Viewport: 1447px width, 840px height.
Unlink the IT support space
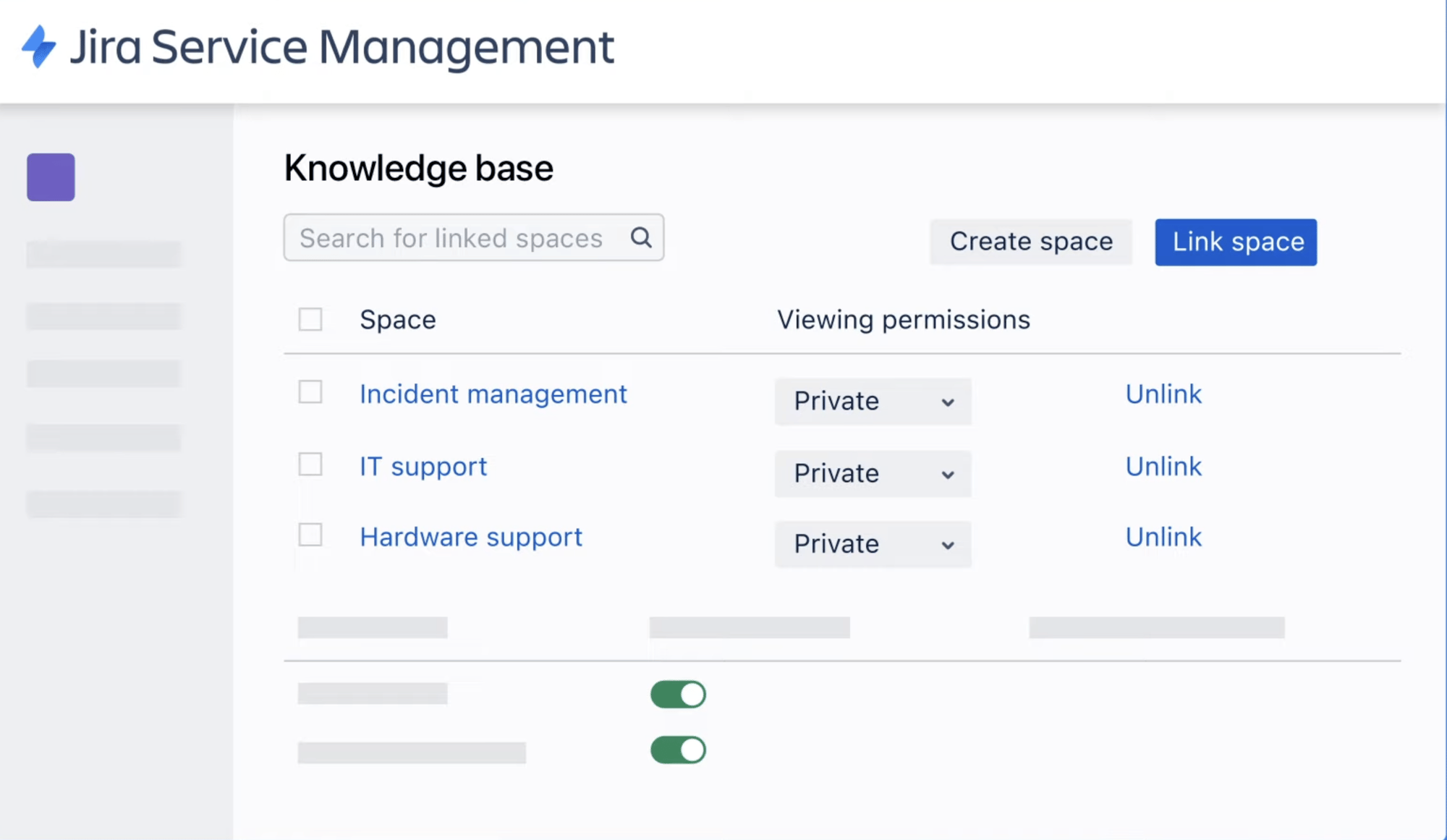point(1163,467)
